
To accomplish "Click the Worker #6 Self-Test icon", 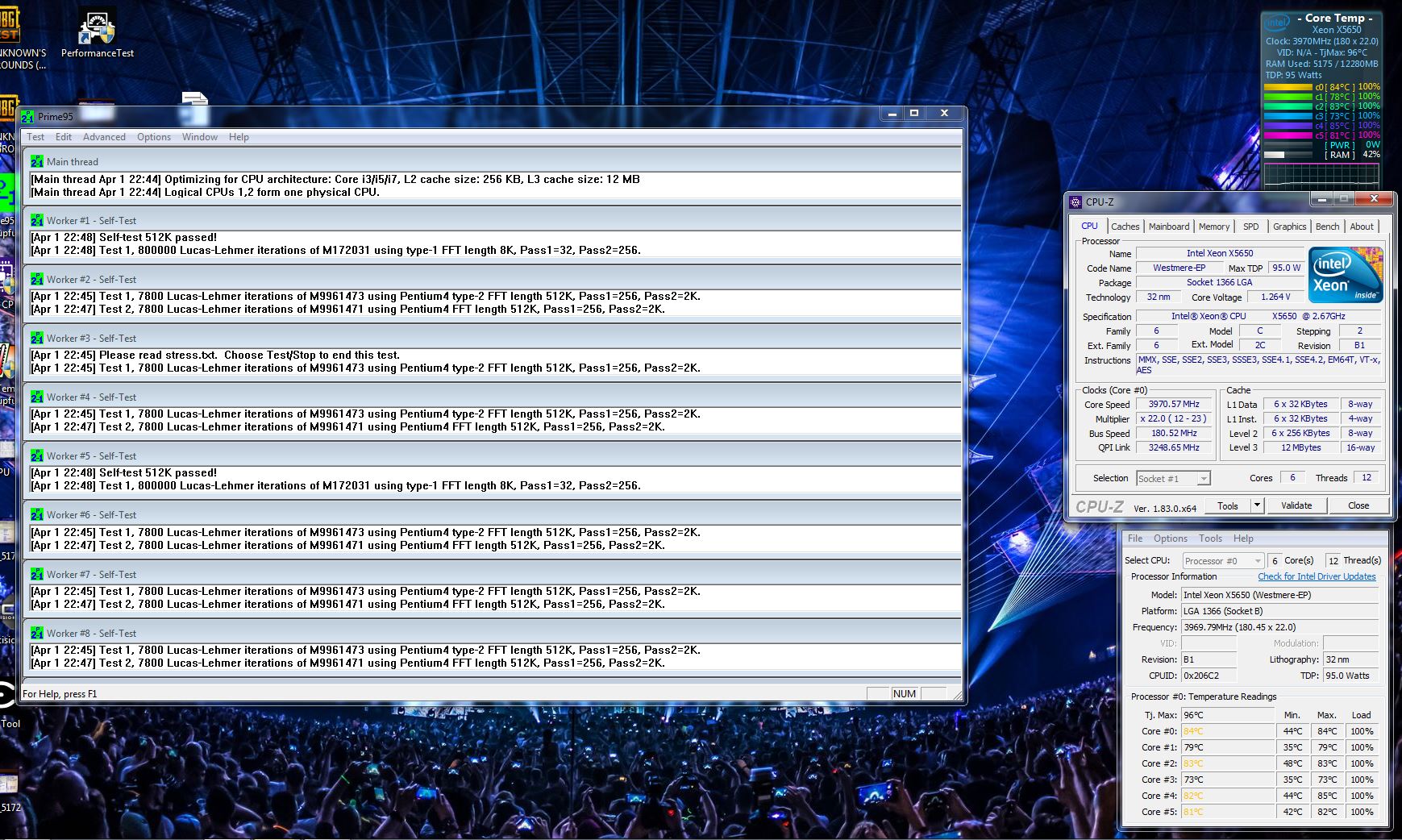I will click(37, 514).
